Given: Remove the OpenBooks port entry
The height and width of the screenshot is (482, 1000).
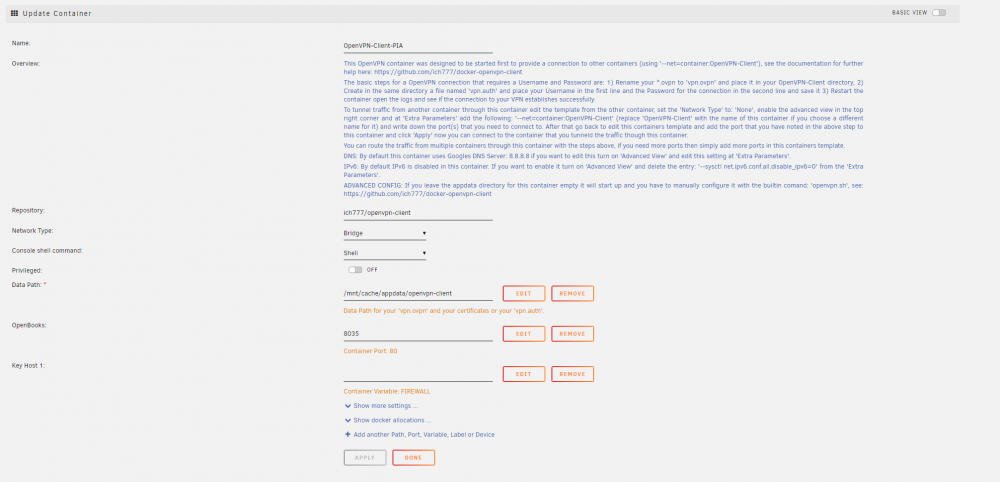Looking at the screenshot, I should point(572,333).
